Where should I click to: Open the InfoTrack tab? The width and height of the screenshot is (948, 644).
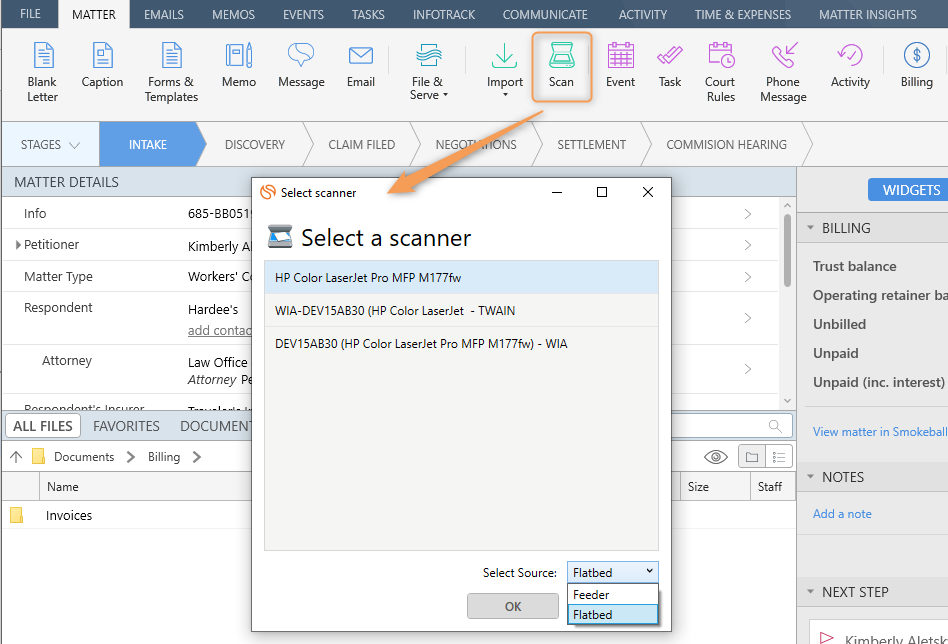(x=444, y=15)
